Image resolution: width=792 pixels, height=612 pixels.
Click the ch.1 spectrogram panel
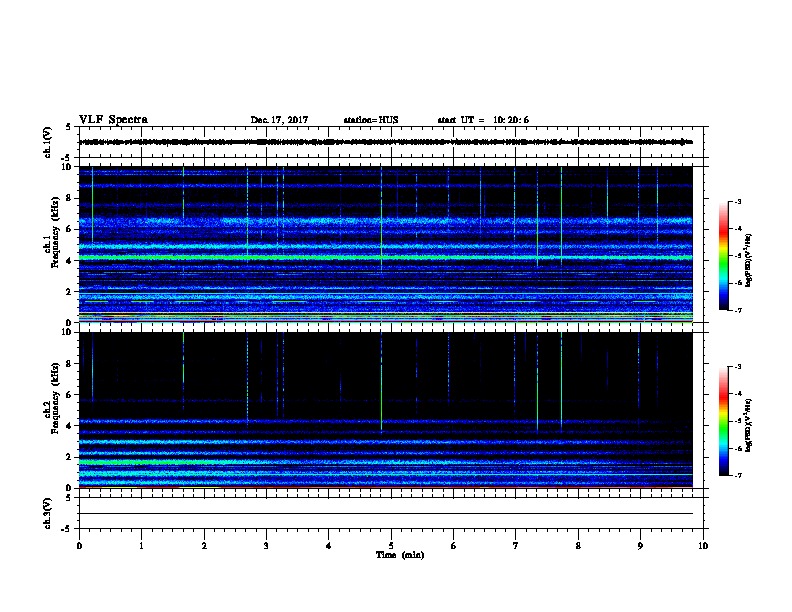[x=386, y=244]
